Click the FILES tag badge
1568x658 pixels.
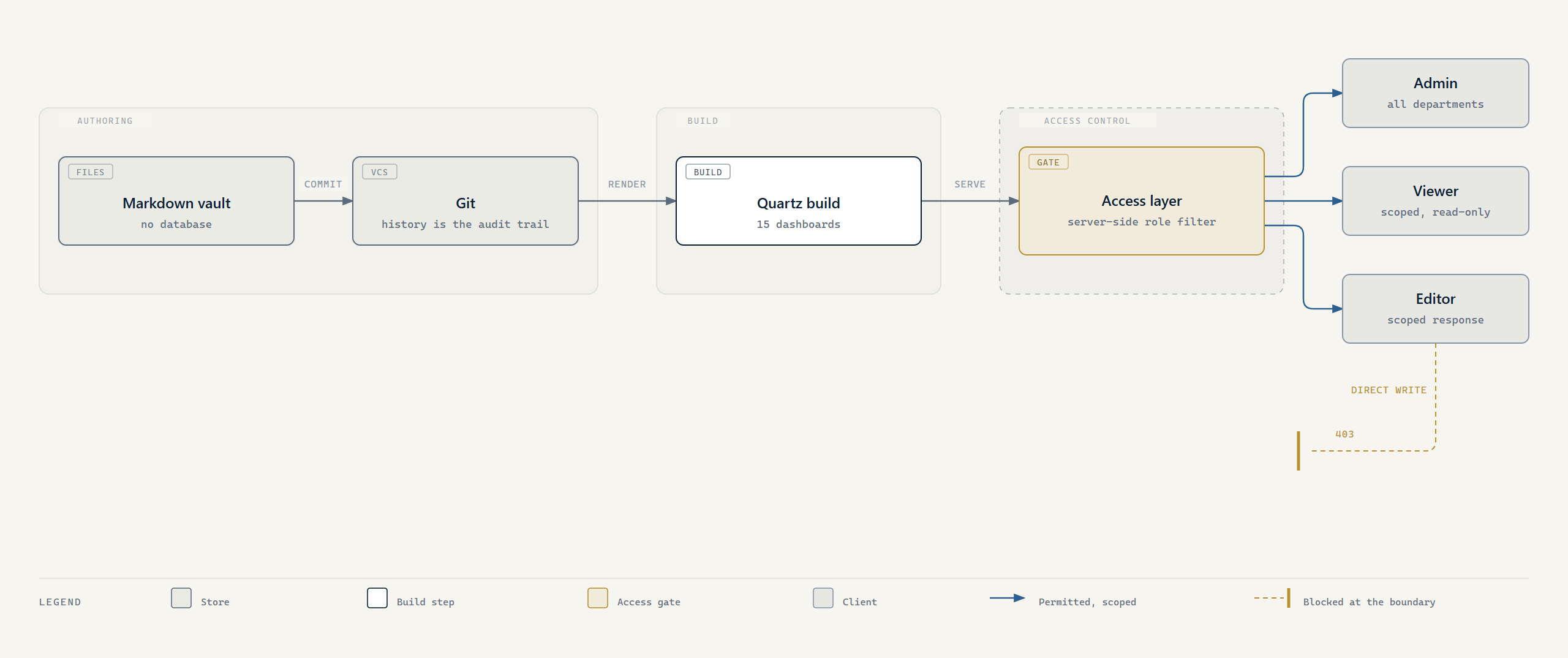pyautogui.click(x=91, y=172)
